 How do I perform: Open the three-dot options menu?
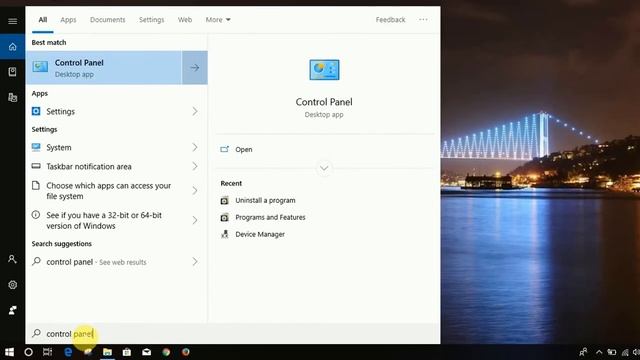tap(423, 19)
